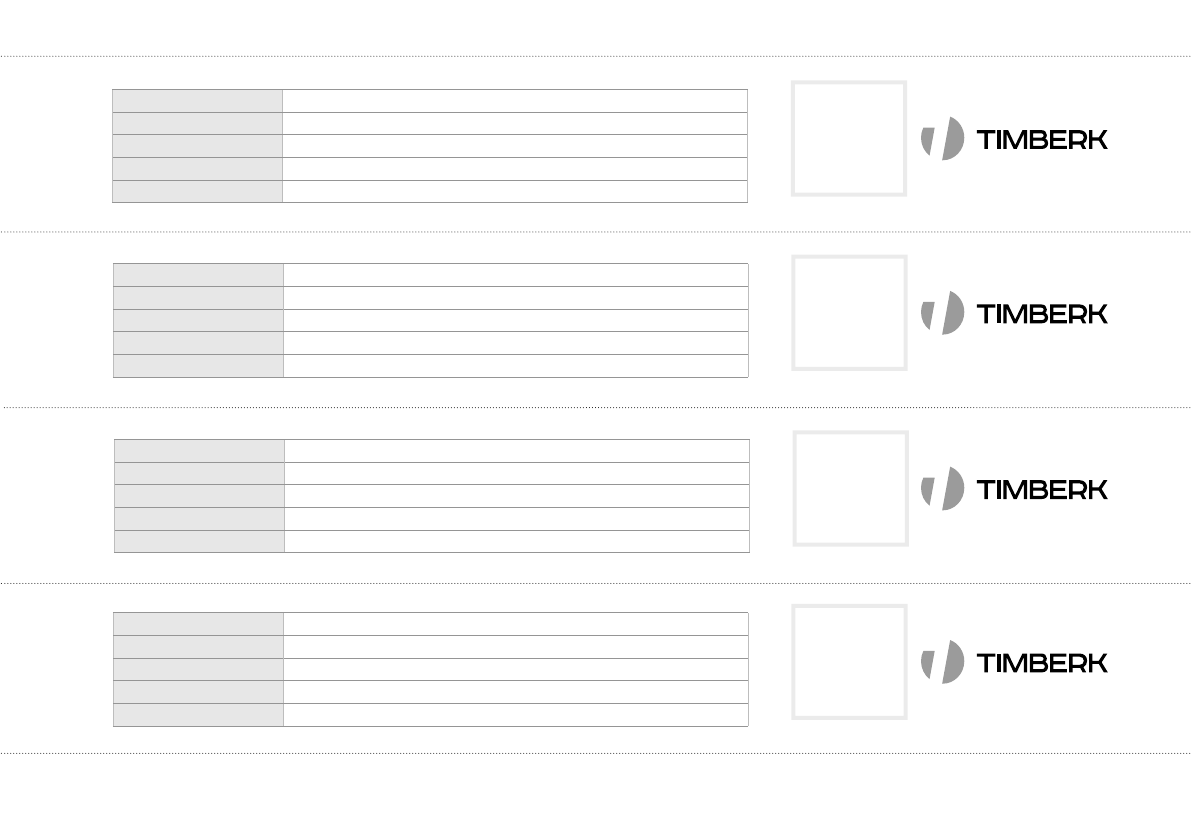Click the Timberk logo icon in the second coupon
The image size is (1191, 839).
click(943, 312)
